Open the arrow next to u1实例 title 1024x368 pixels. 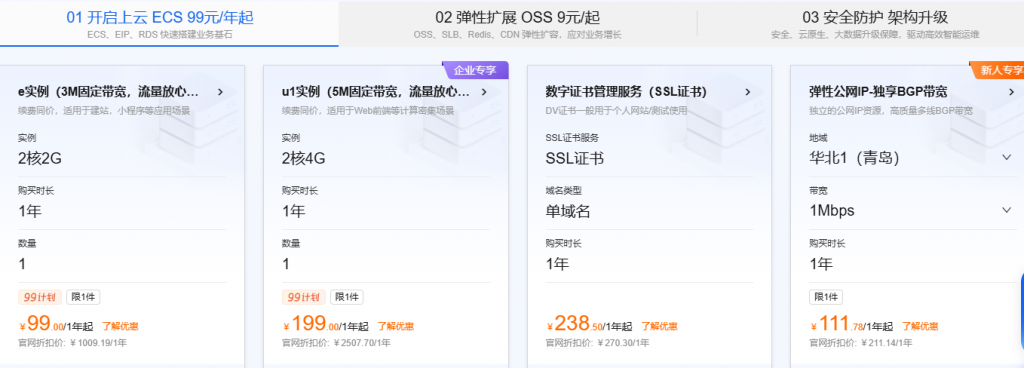484,92
